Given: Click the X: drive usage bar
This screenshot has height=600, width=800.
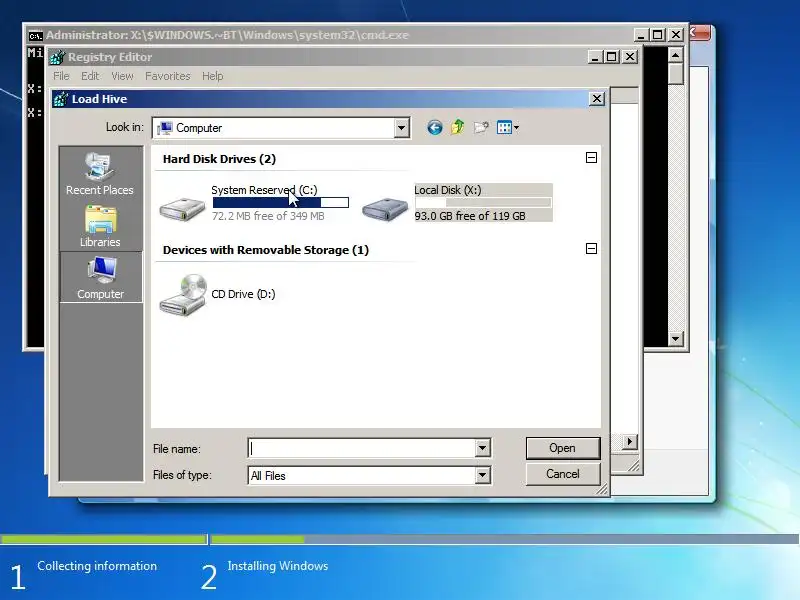Looking at the screenshot, I should pos(483,203).
